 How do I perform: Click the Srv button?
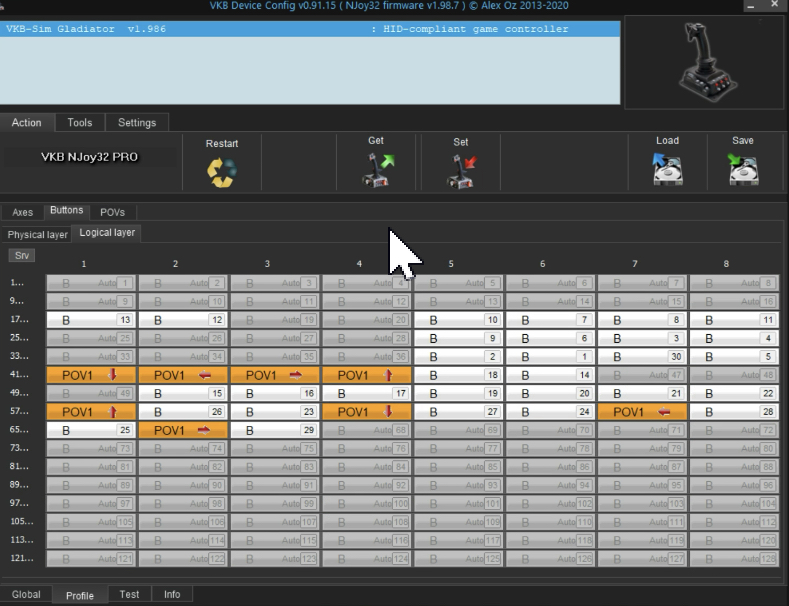pyautogui.click(x=22, y=255)
